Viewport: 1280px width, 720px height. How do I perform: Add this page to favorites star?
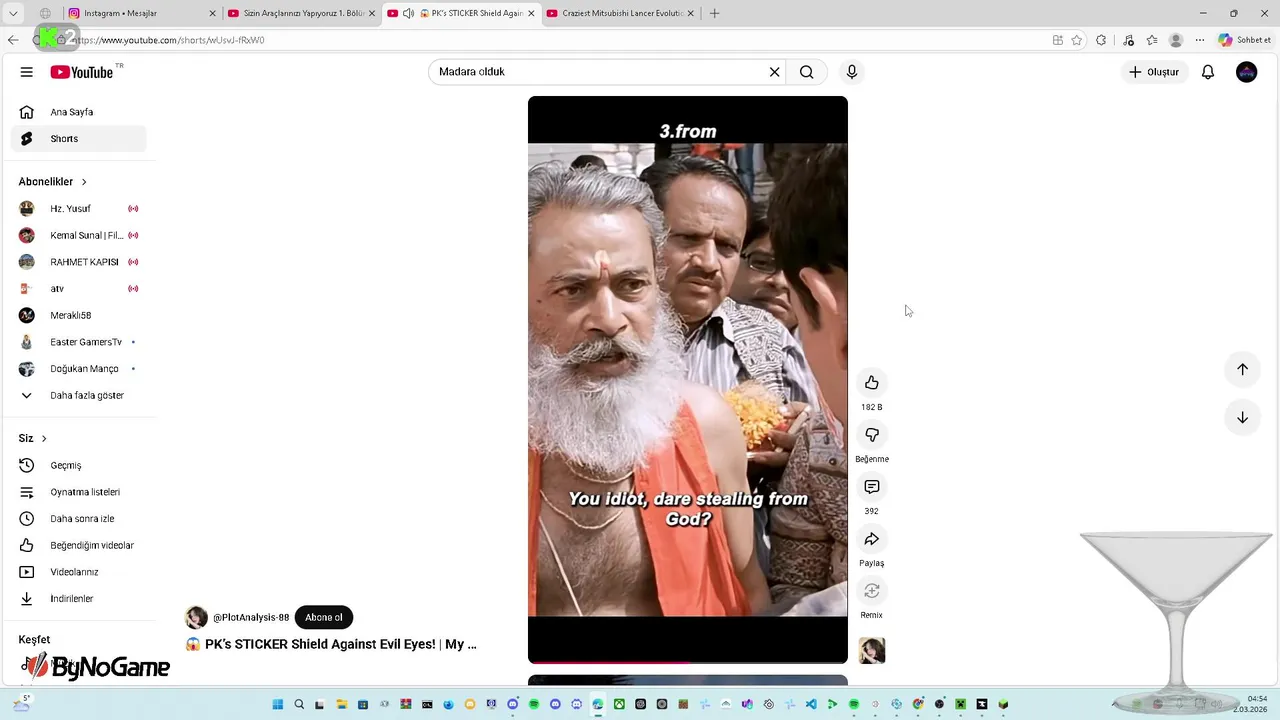pos(1077,40)
